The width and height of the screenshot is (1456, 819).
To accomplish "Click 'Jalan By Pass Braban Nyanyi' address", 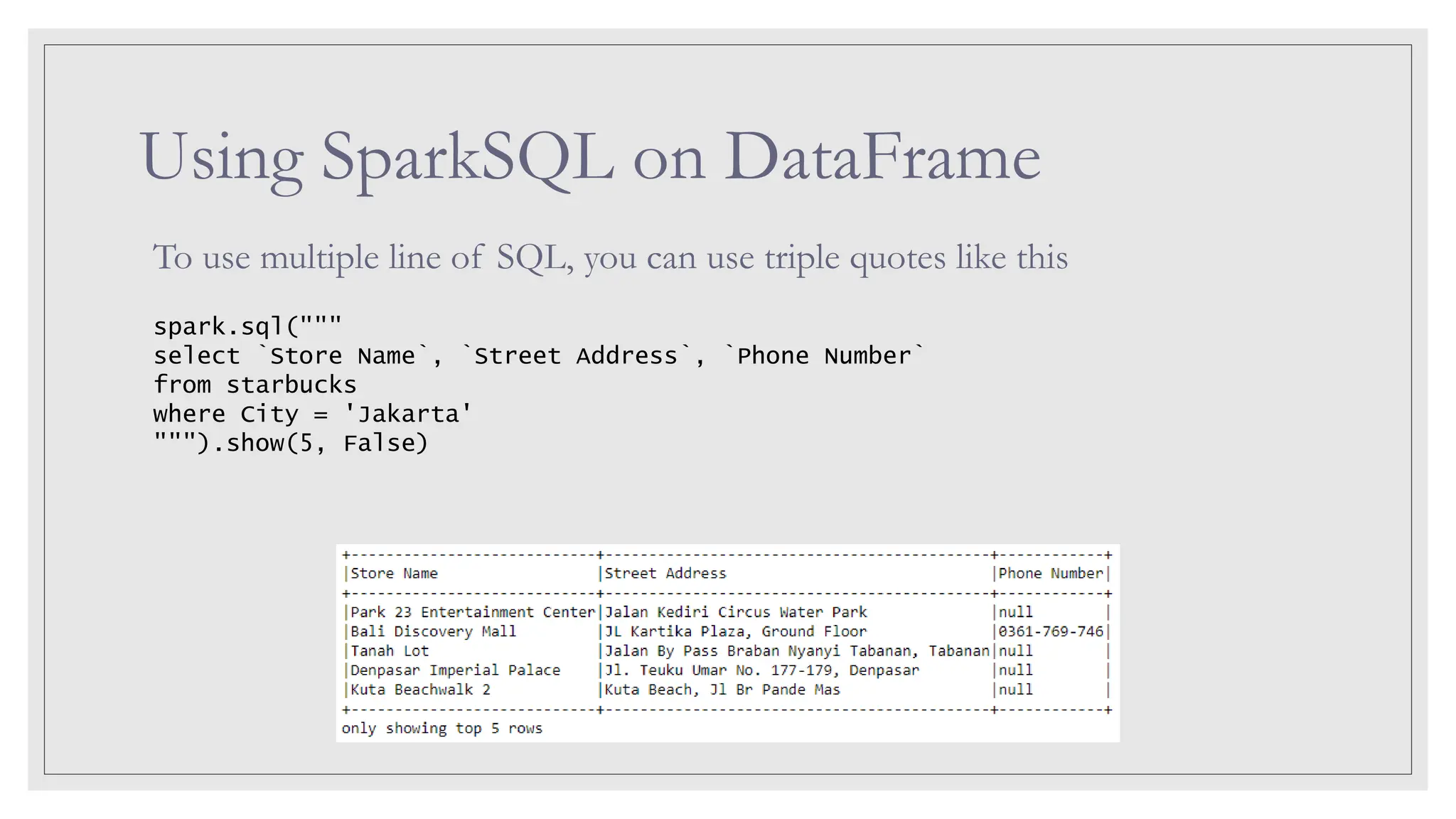I will [x=797, y=651].
